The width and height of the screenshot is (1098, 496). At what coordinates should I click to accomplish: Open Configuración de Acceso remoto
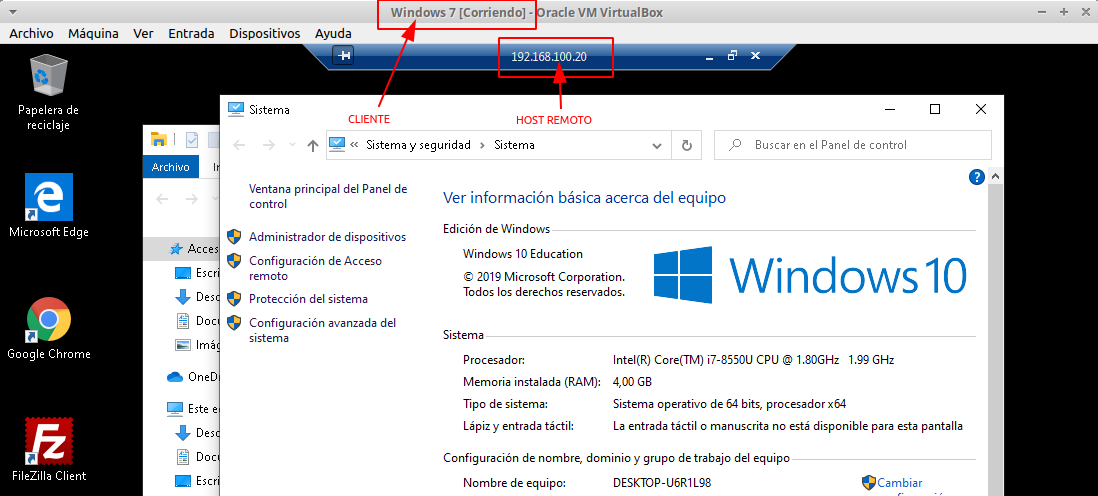coord(315,268)
